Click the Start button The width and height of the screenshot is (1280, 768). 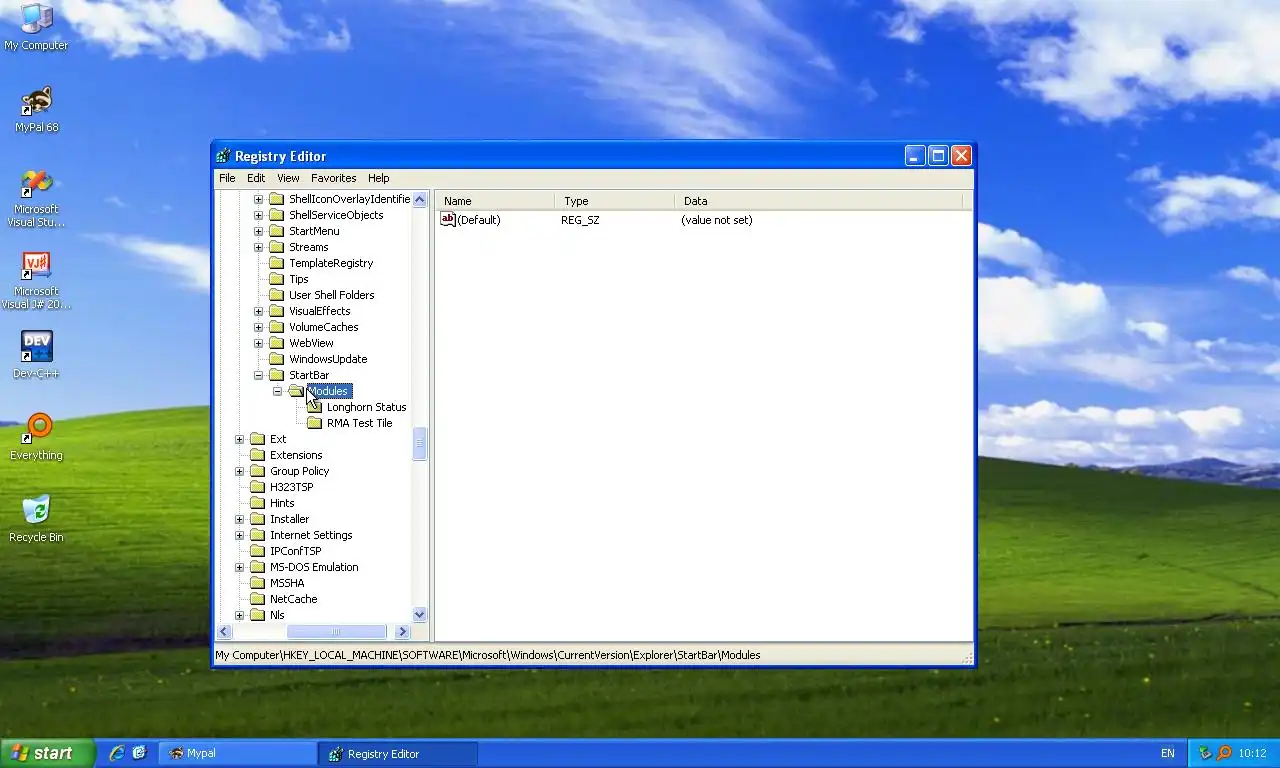(47, 753)
